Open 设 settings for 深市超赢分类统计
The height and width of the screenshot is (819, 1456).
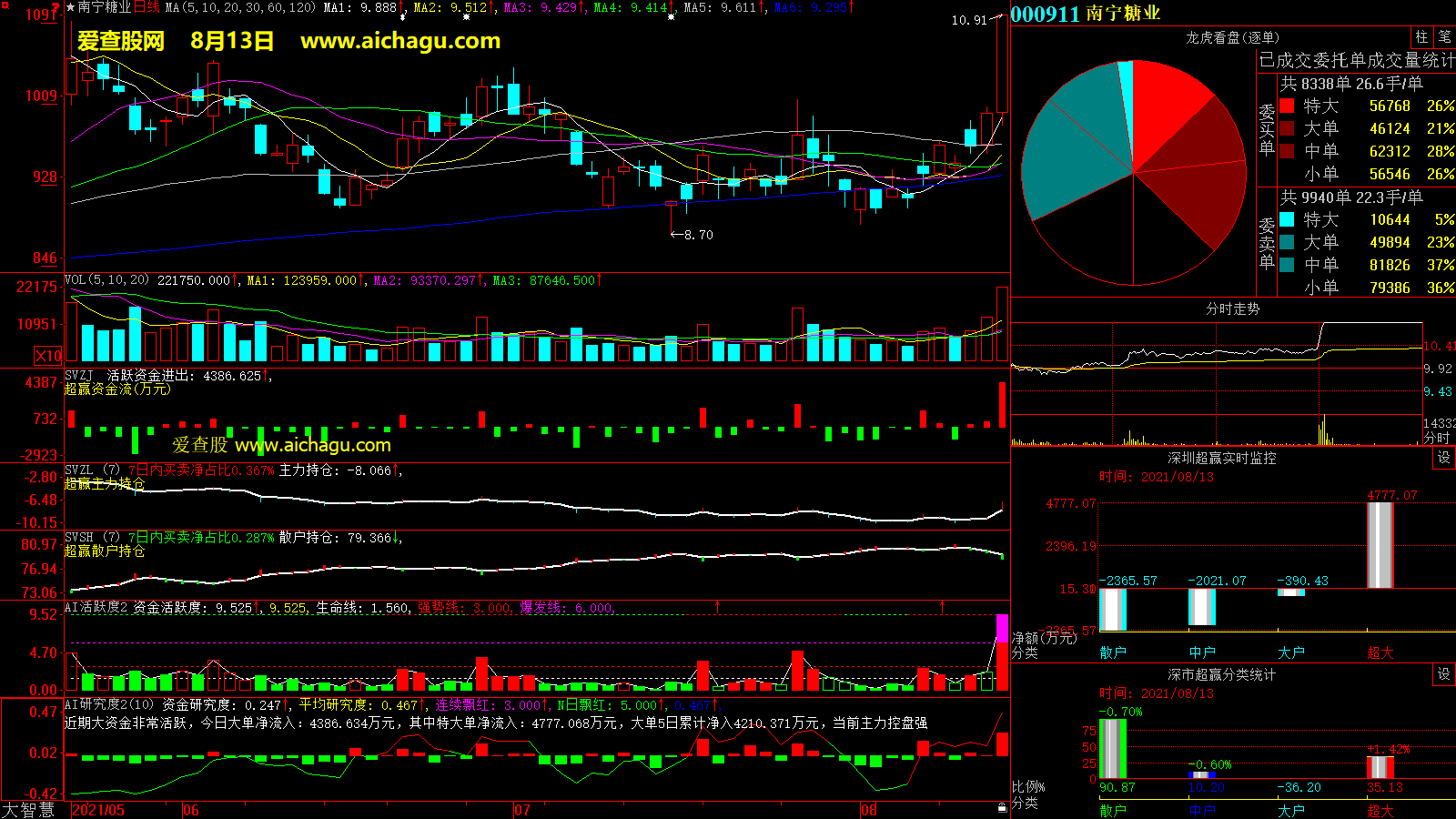pos(1443,674)
